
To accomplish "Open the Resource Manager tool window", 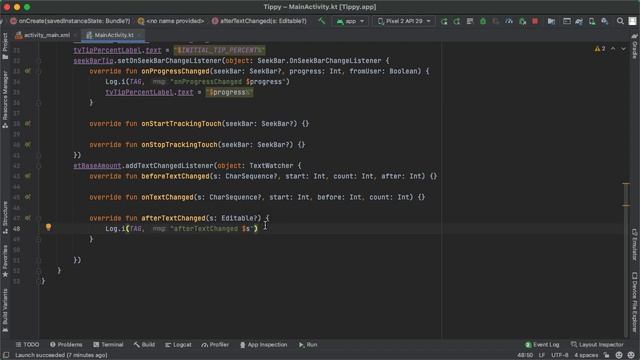I will pos(5,100).
